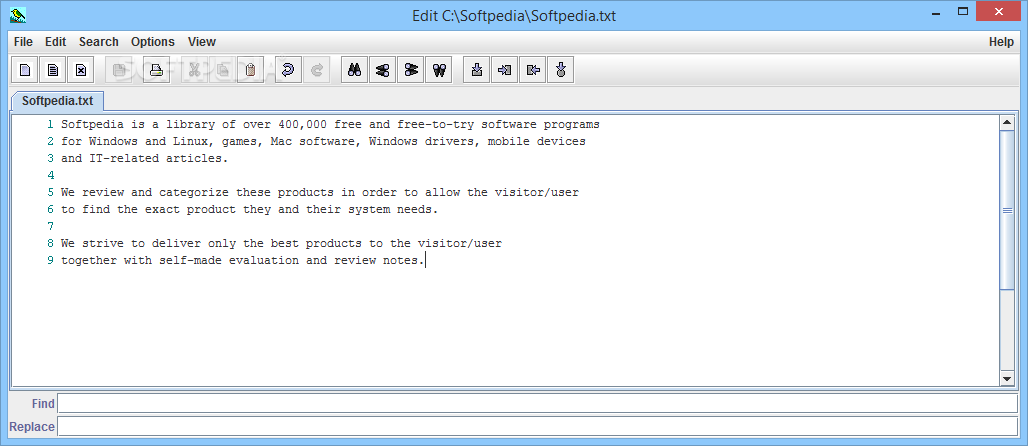1028x446 pixels.
Task: Click the vertical scrollbar up arrow
Action: [x=1007, y=123]
